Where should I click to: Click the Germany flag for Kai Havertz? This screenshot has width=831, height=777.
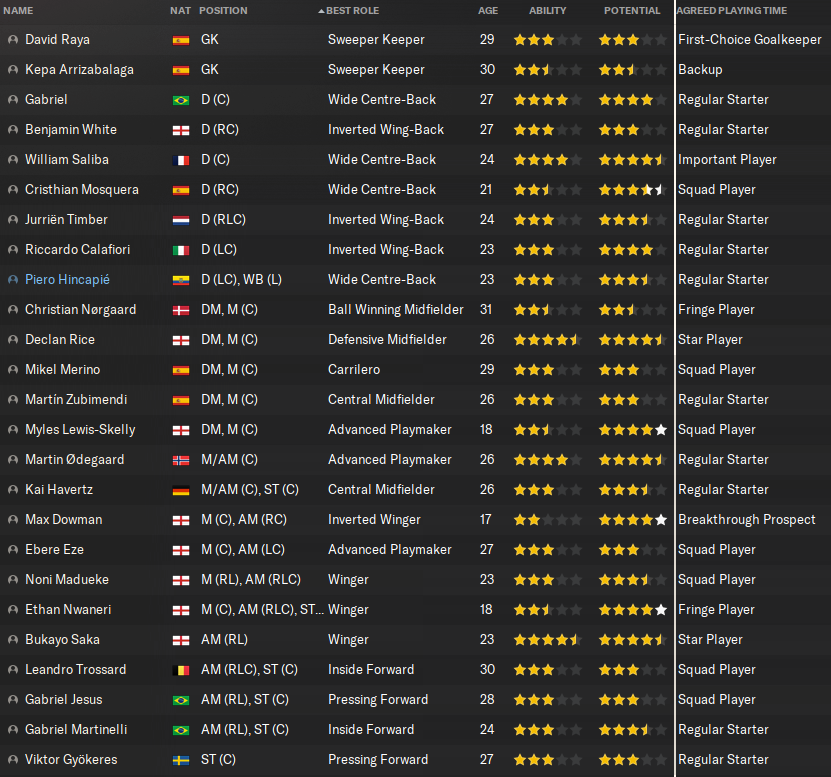181,490
